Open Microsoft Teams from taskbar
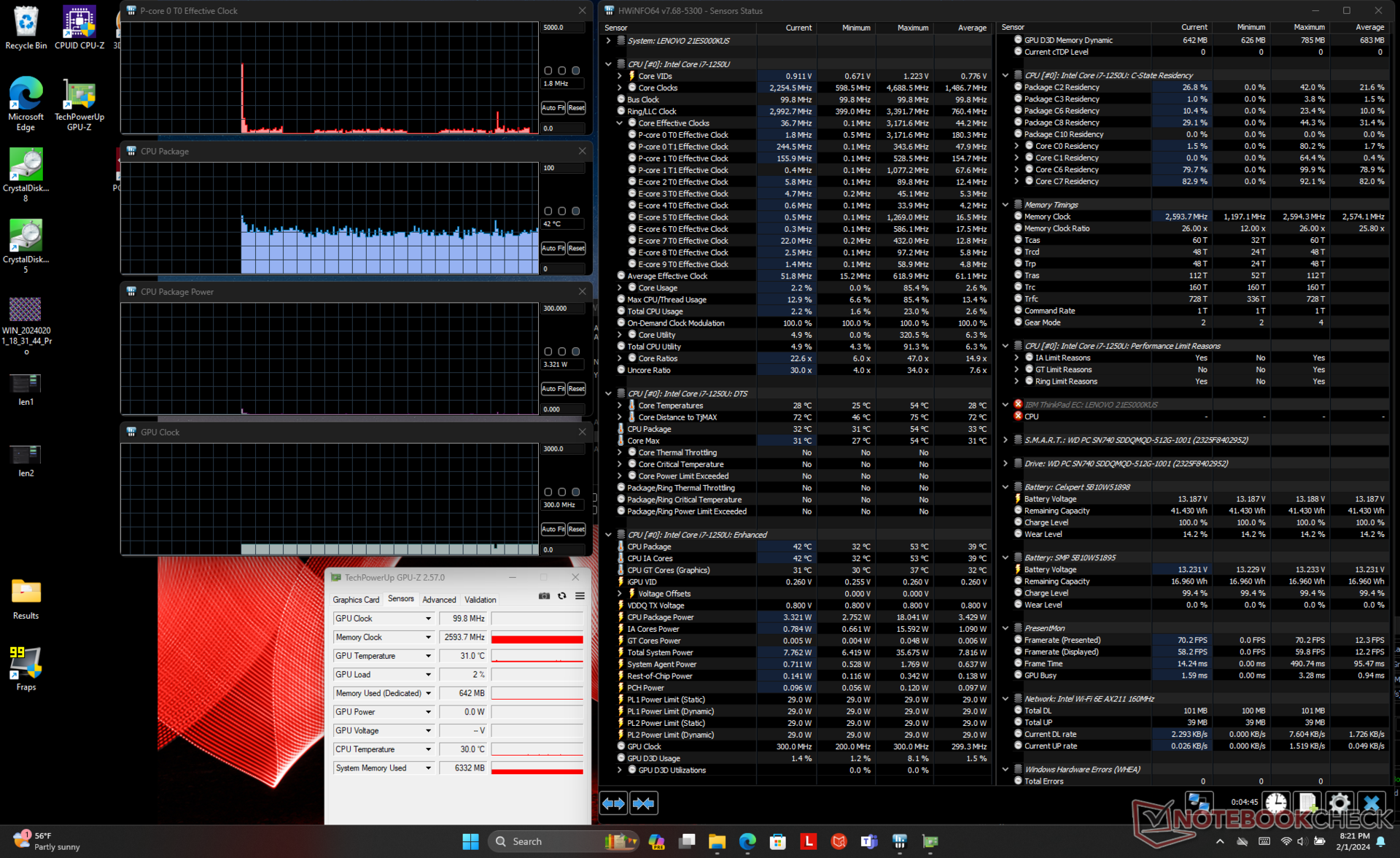The height and width of the screenshot is (858, 1400). (869, 841)
